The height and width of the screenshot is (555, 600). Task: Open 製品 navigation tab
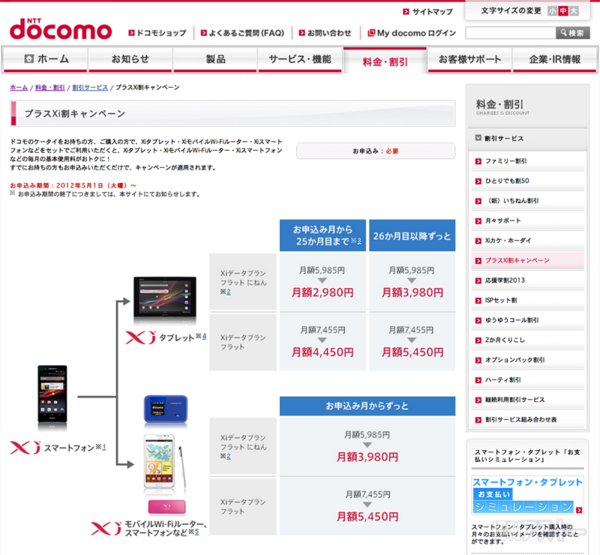click(215, 59)
